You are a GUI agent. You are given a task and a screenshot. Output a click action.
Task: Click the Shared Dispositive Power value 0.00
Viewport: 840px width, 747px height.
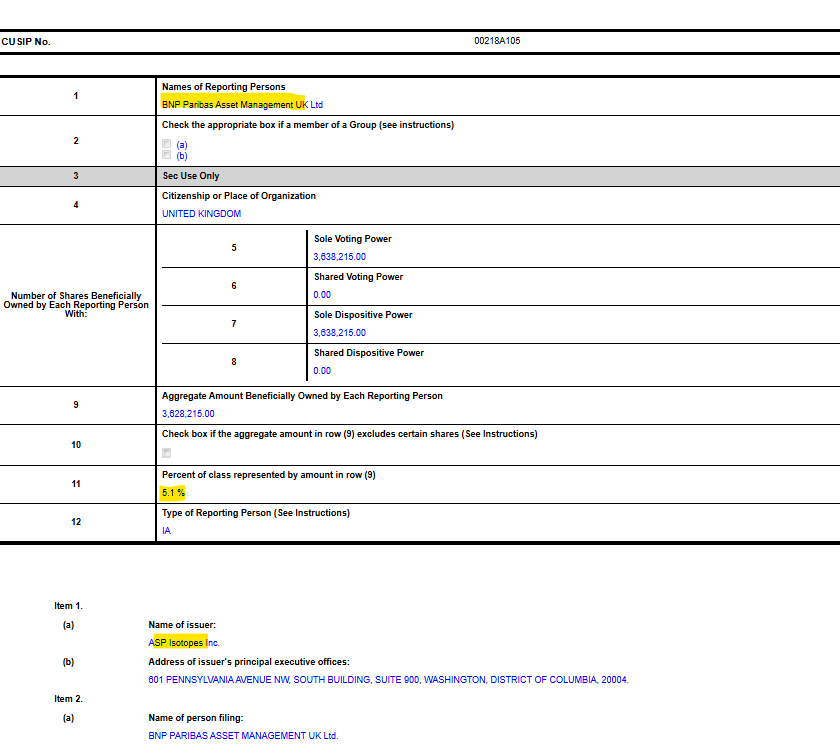point(322,371)
